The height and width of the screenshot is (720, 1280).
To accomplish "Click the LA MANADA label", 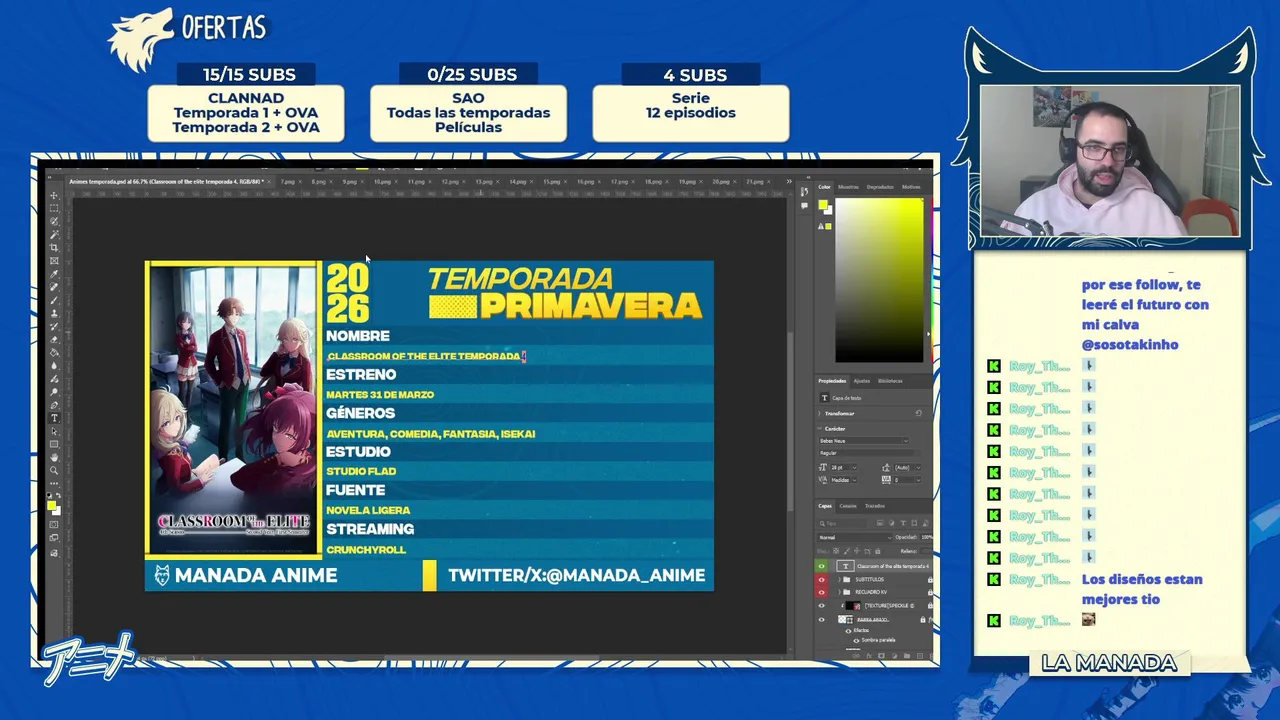I will (1109, 663).
